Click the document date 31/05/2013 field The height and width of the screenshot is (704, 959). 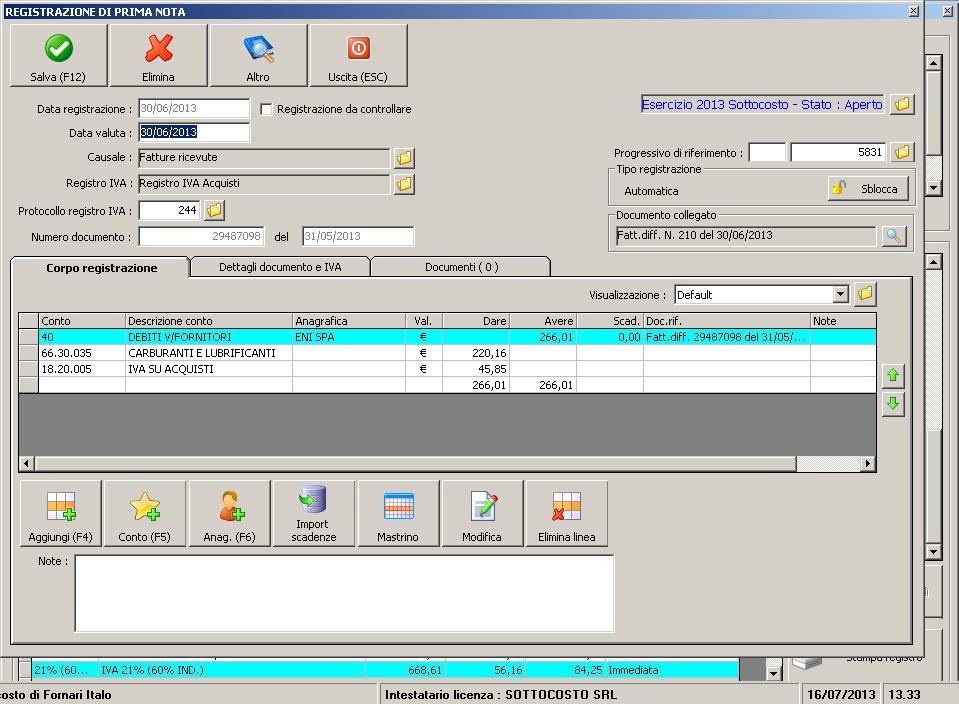[x=358, y=236]
